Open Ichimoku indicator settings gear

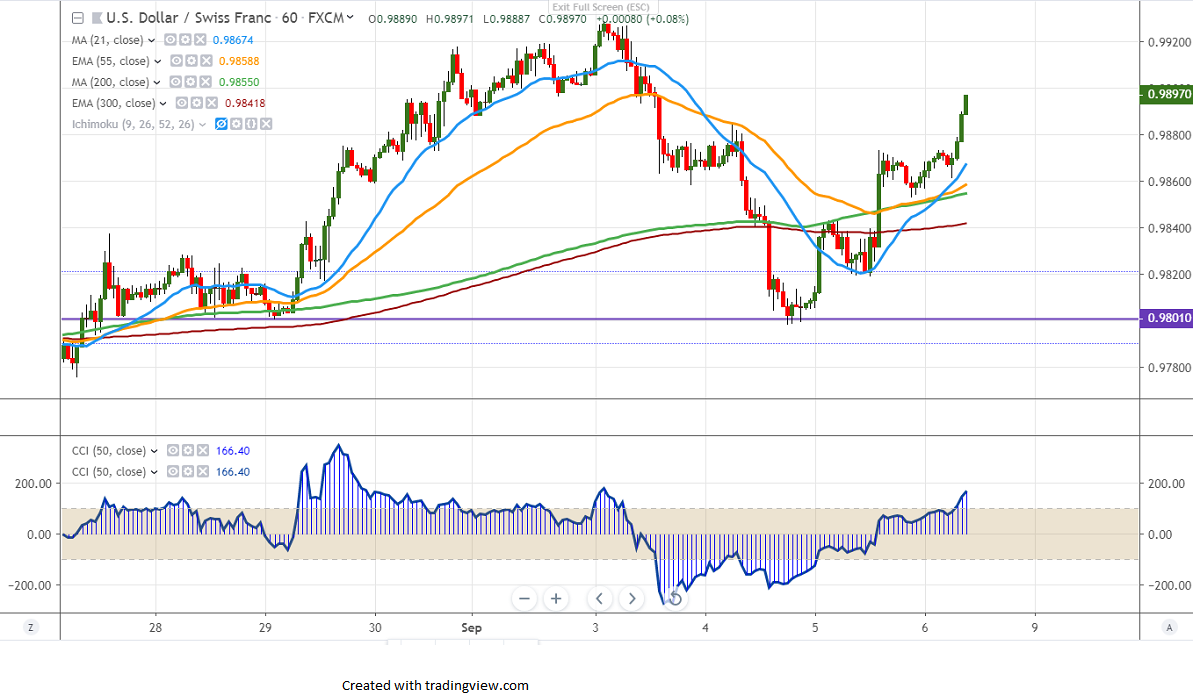(236, 123)
